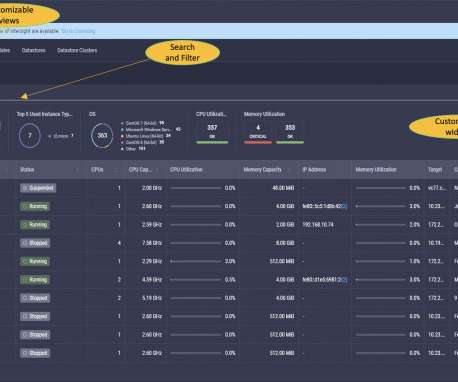Click the 2.00 GHz CPU capacity cell
The image size is (458, 382).
click(152, 188)
